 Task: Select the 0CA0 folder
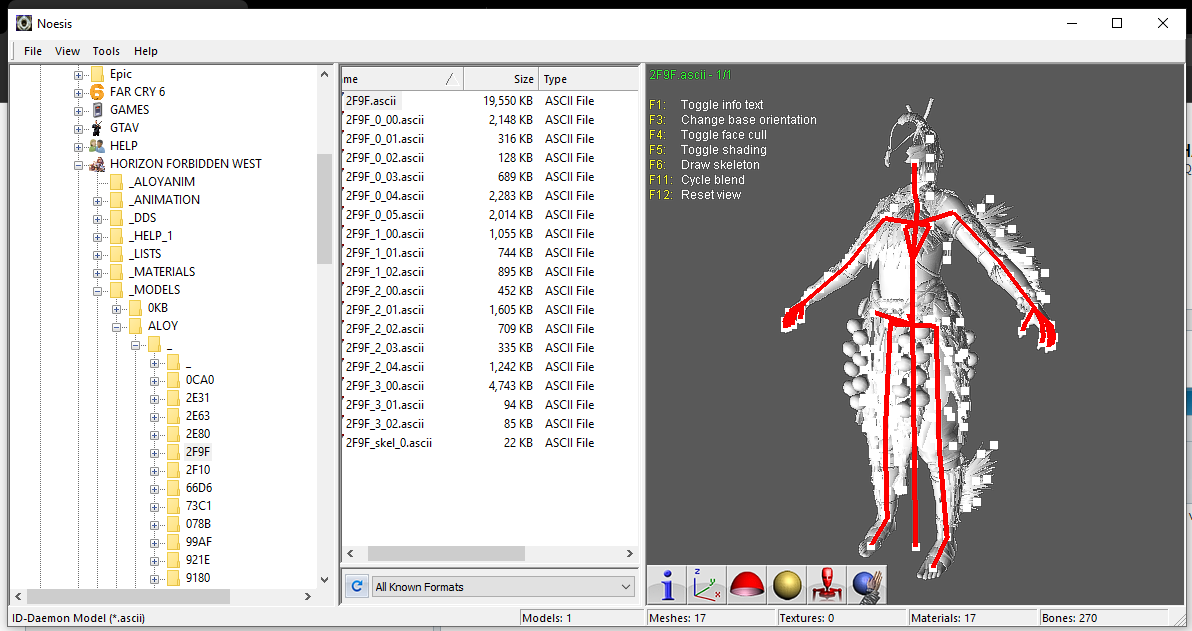[200, 380]
